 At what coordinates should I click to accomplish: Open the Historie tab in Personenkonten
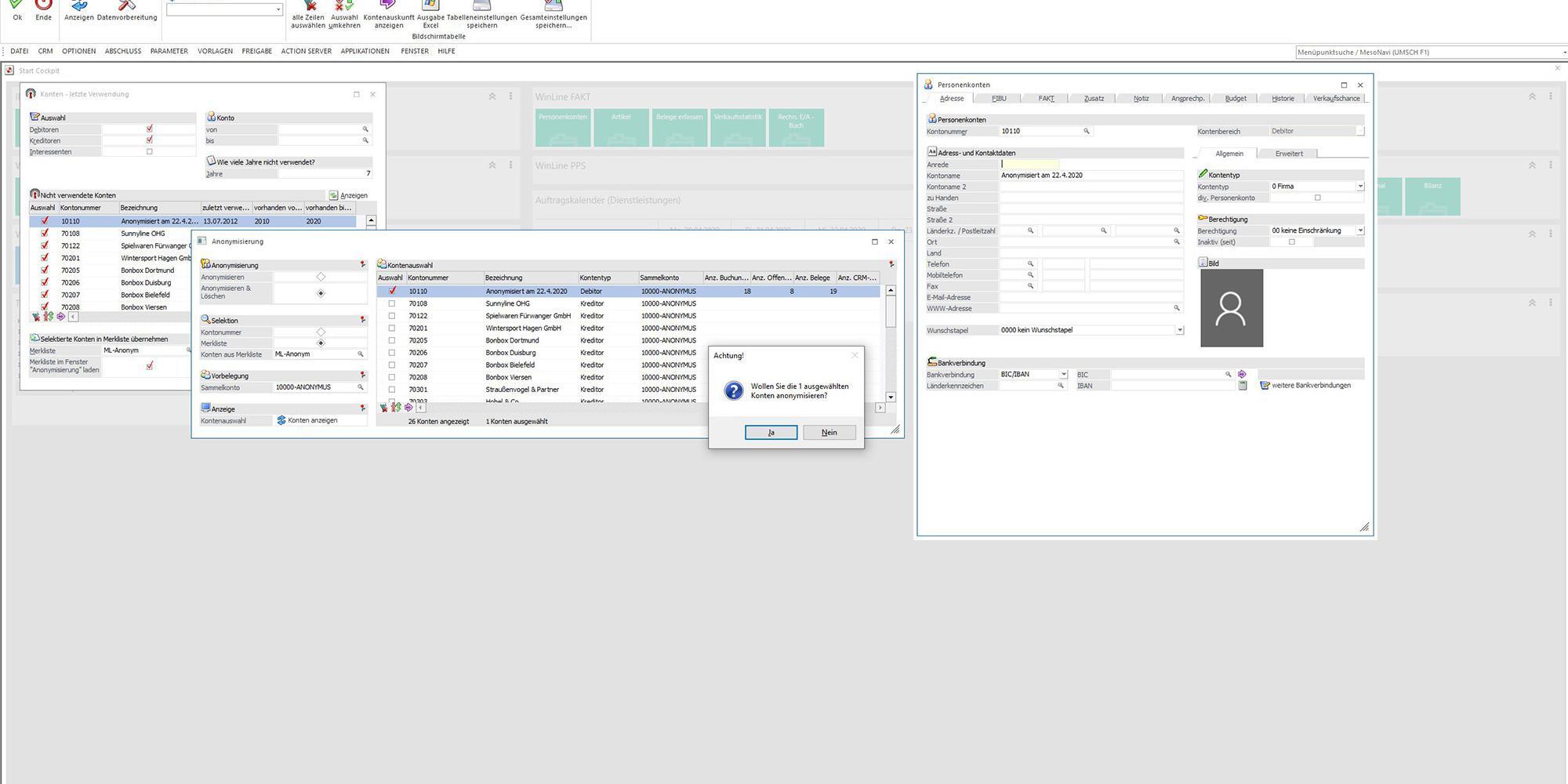(1283, 99)
